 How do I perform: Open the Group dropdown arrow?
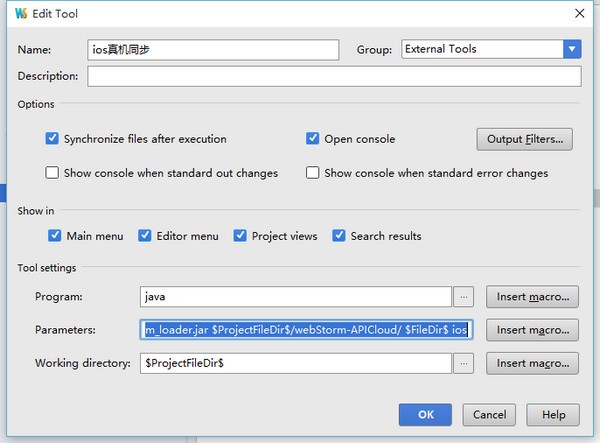[x=572, y=49]
